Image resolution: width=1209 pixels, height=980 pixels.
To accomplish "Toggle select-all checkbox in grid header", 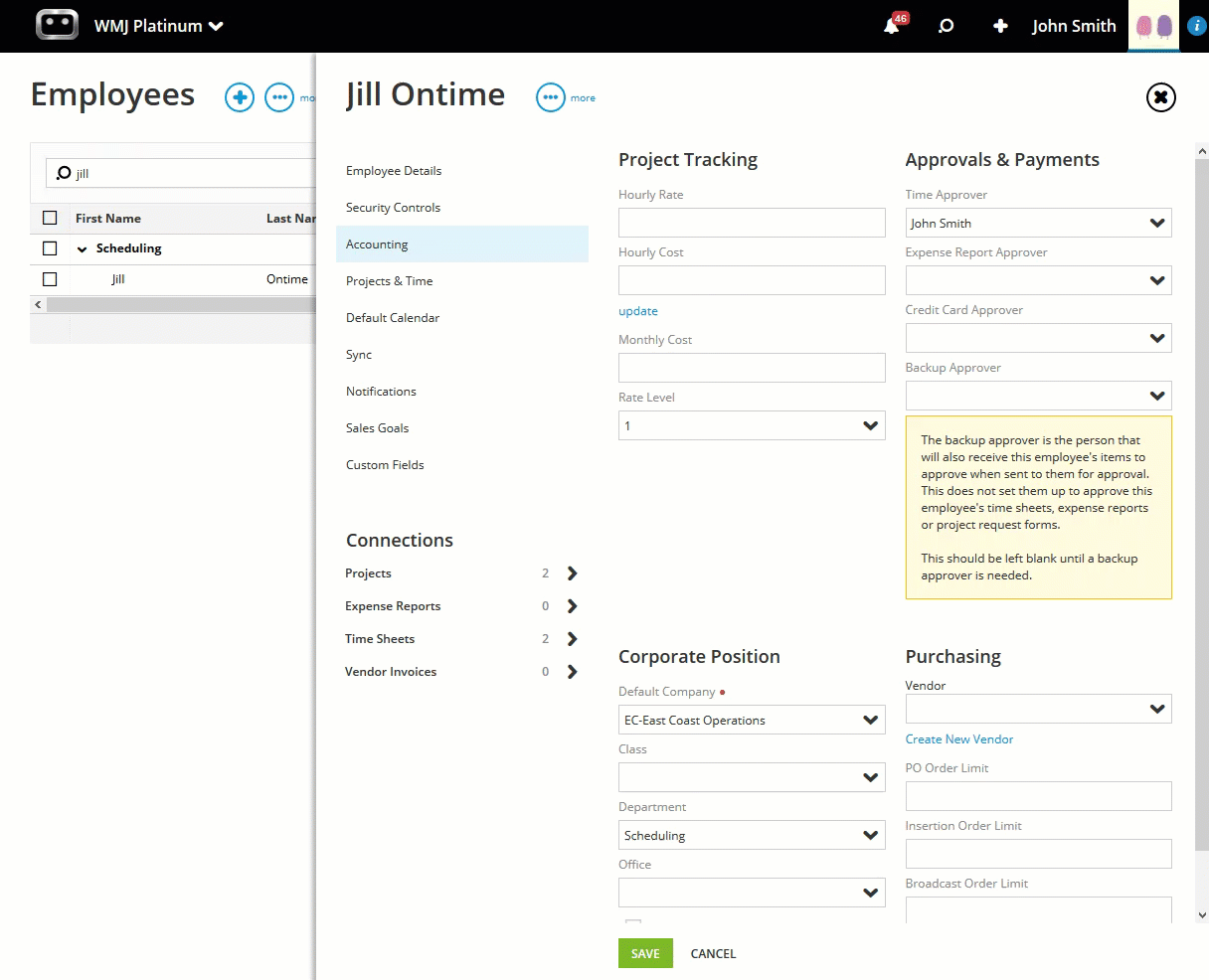I will [x=50, y=218].
